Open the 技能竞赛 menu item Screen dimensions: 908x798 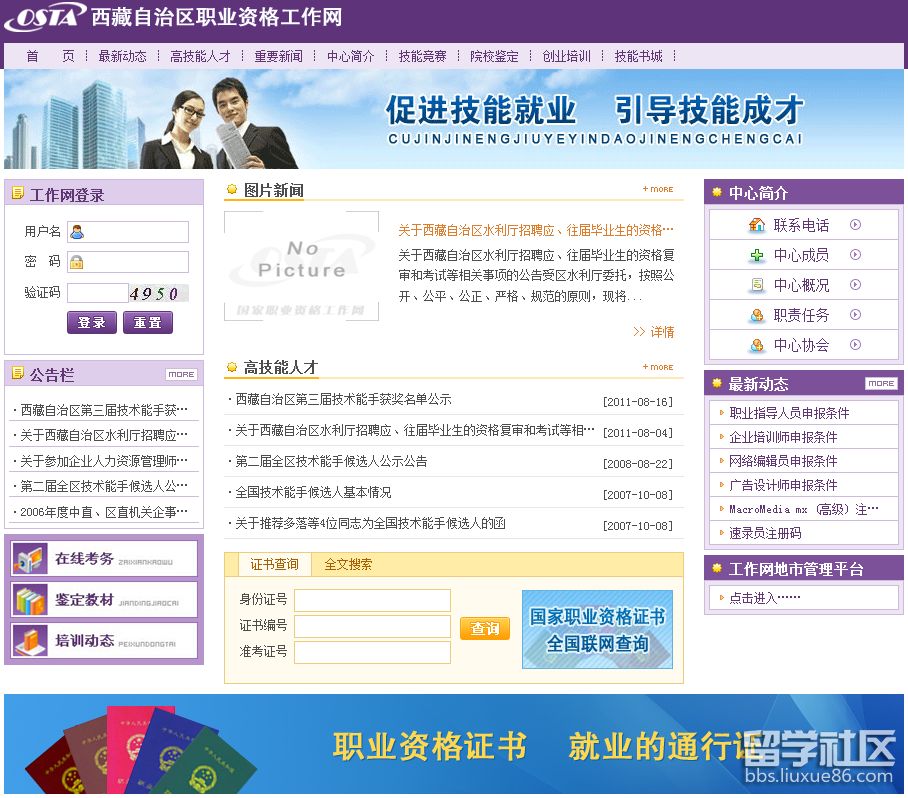coord(420,57)
